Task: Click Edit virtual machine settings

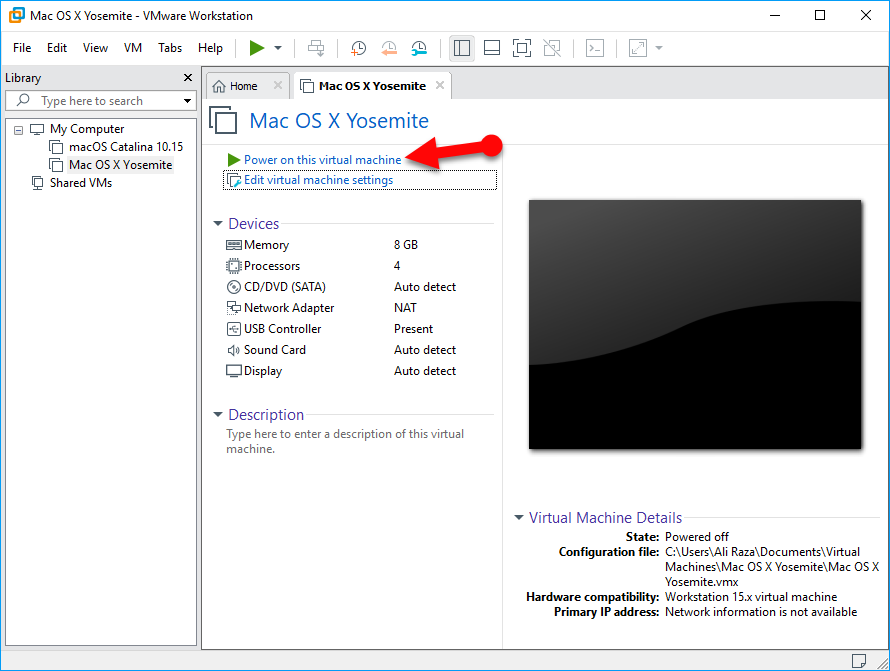Action: (318, 180)
